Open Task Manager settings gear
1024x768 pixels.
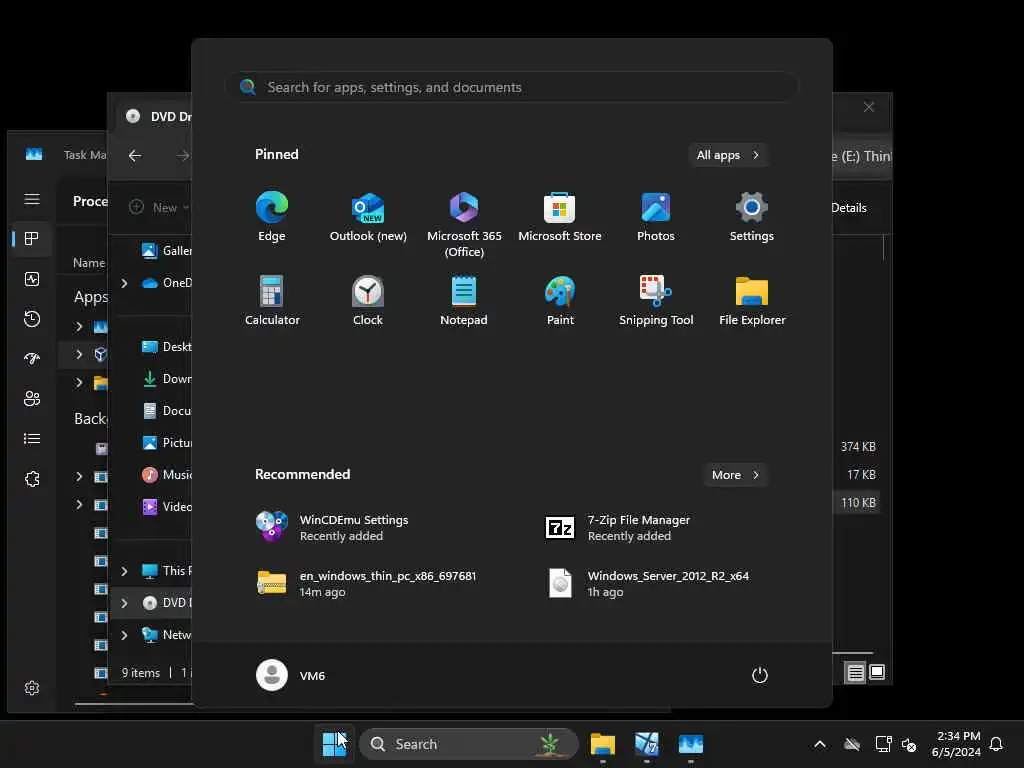[x=32, y=688]
